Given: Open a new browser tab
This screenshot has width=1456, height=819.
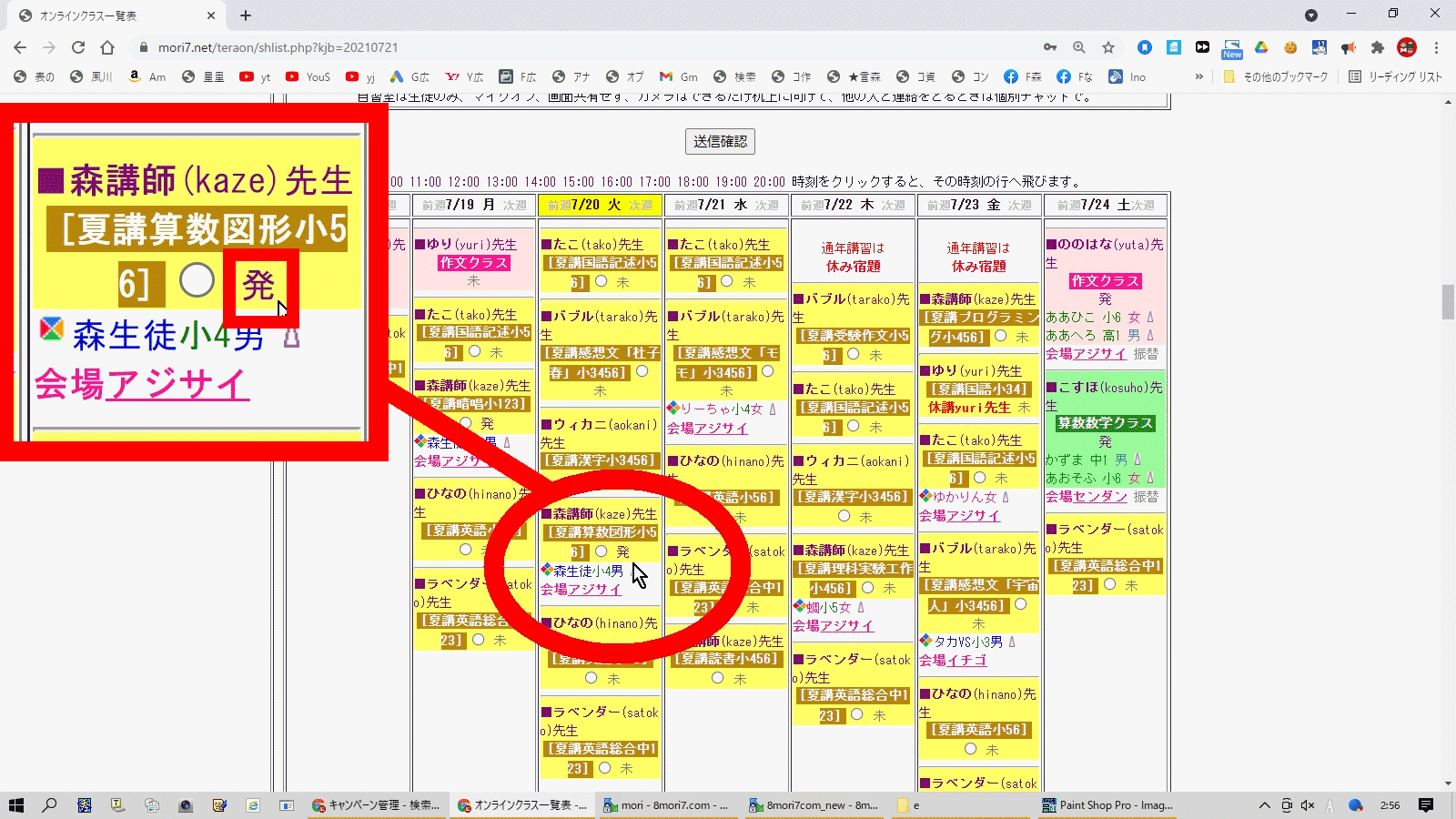Looking at the screenshot, I should 246,15.
